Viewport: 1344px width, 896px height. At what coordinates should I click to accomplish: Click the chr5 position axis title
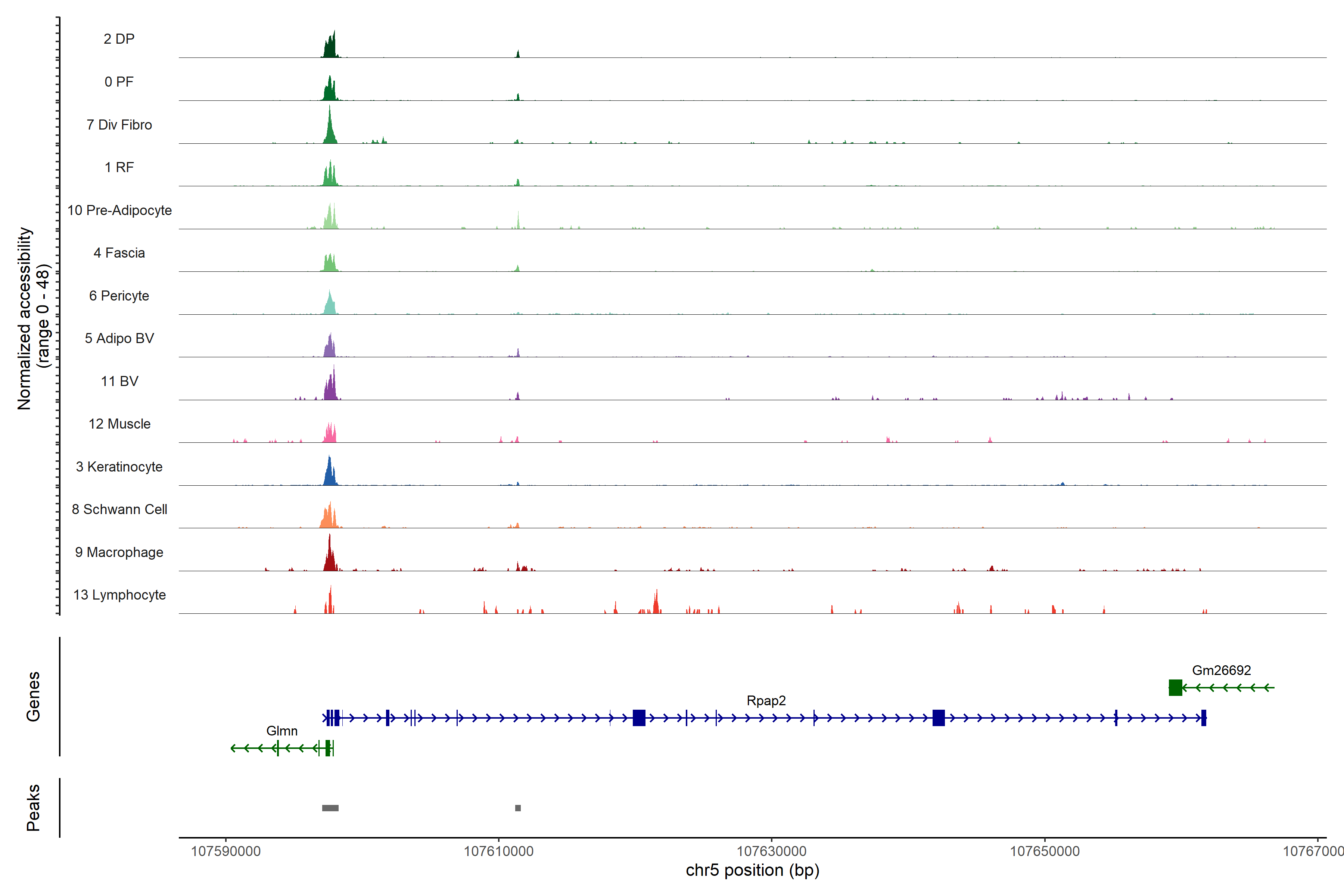(753, 870)
